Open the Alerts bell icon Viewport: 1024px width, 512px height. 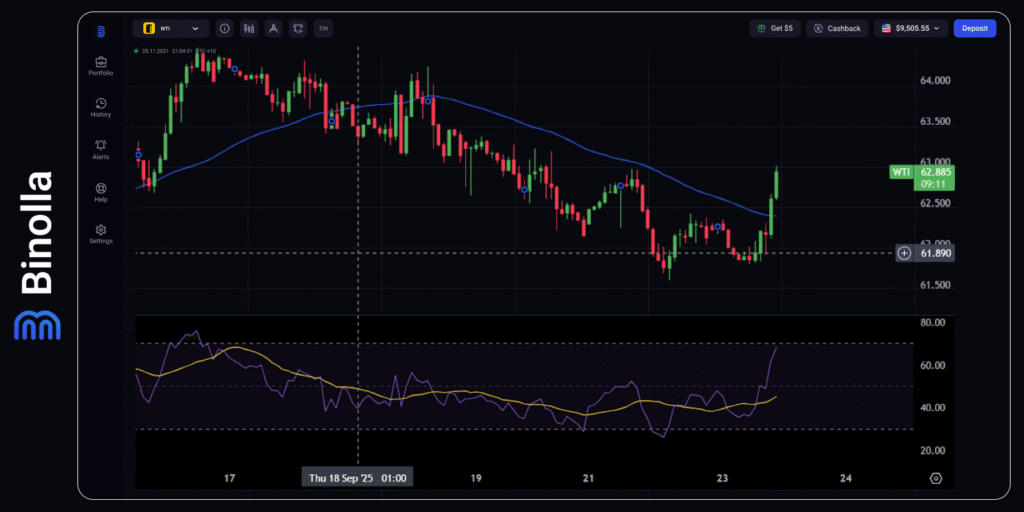pos(100,146)
